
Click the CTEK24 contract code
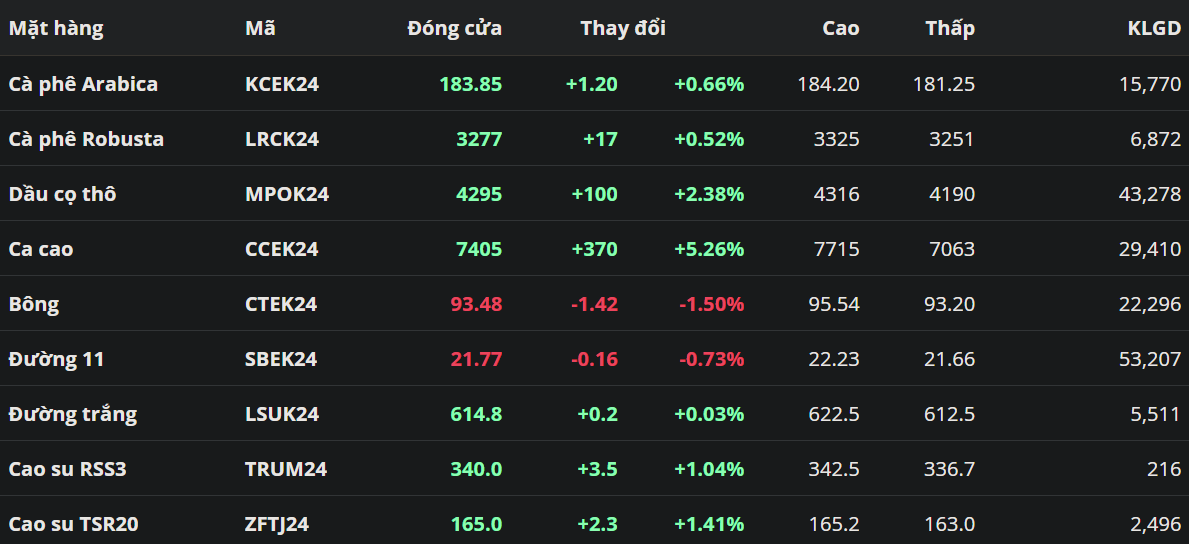click(281, 304)
